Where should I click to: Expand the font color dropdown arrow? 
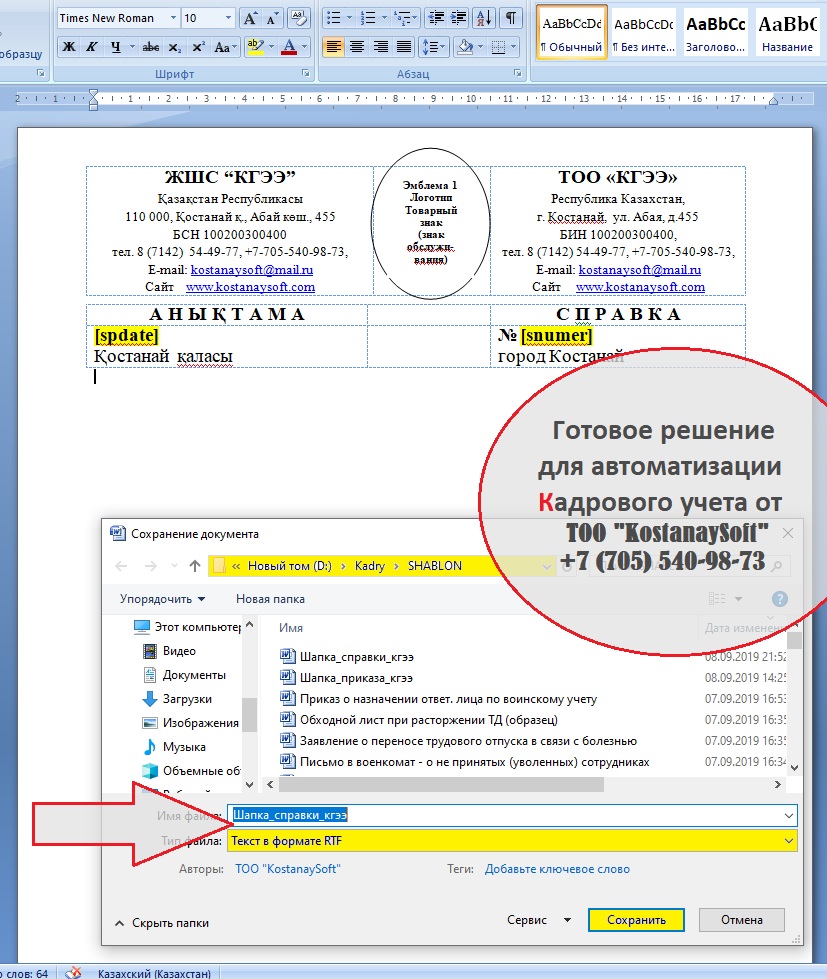[305, 47]
